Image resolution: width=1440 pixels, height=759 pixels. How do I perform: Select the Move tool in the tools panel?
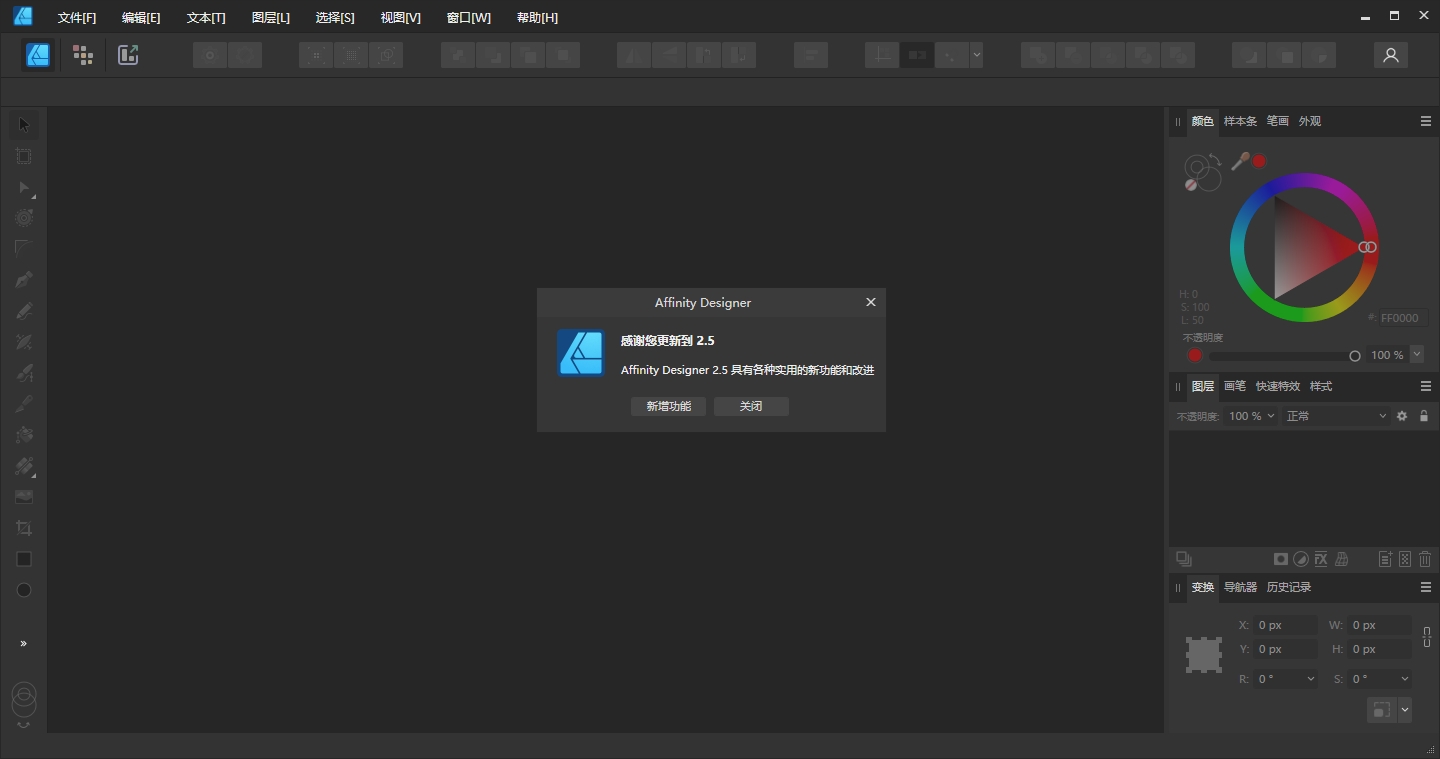pos(24,125)
